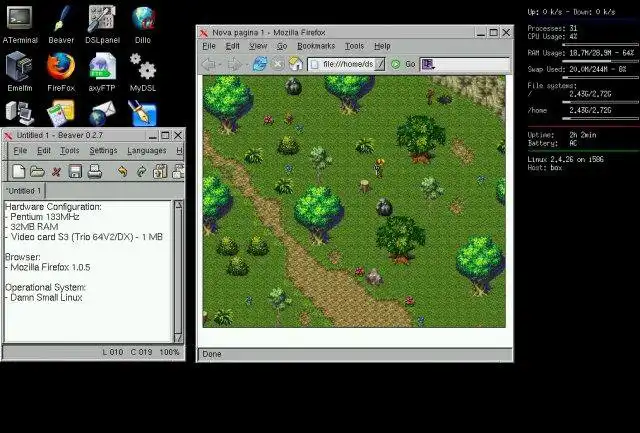
Task: Click the game map image in Firefox
Action: coord(354,201)
